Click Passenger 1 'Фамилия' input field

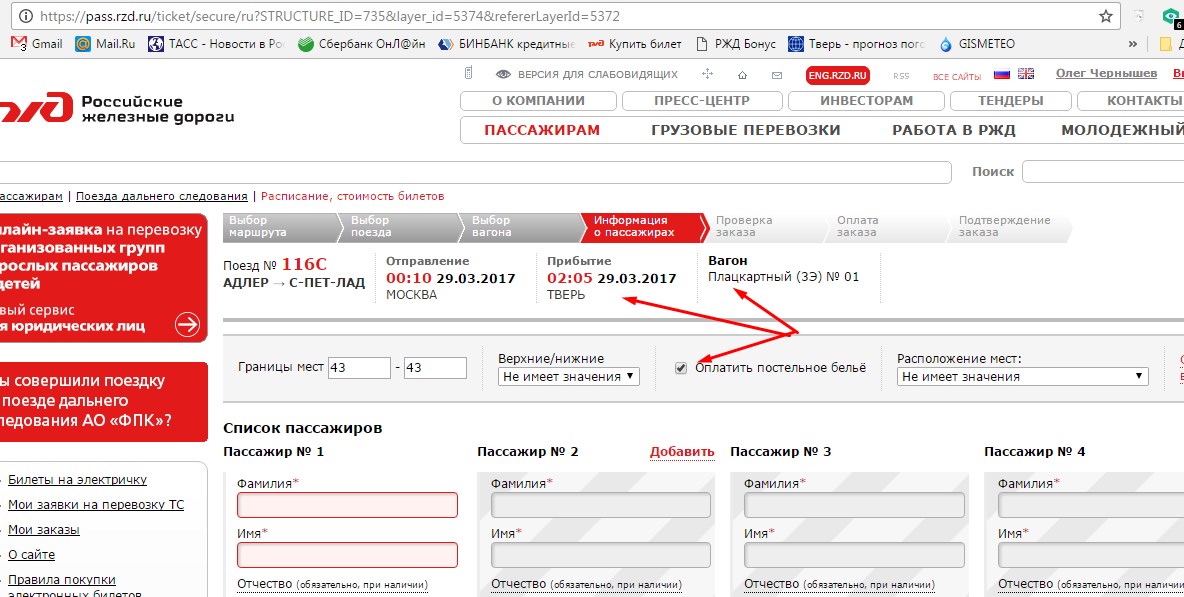pyautogui.click(x=347, y=505)
